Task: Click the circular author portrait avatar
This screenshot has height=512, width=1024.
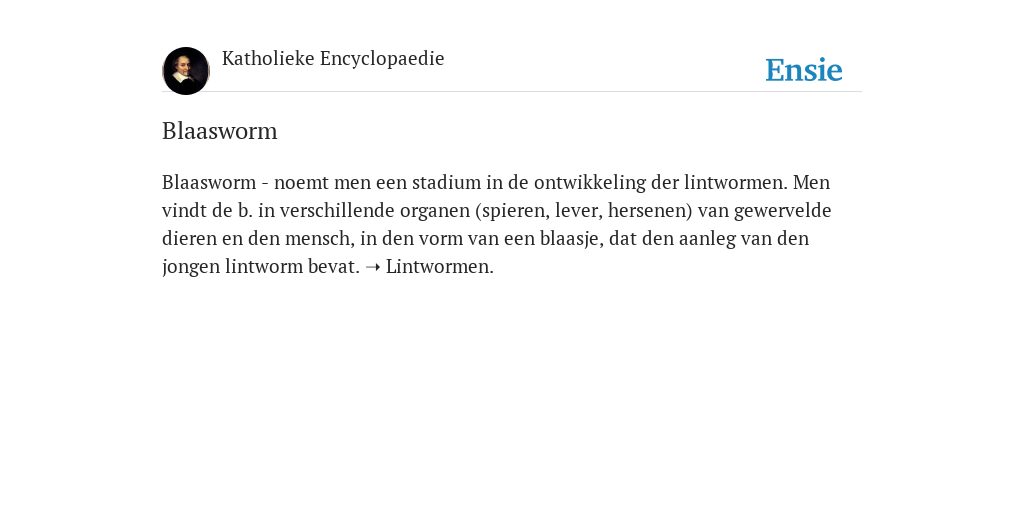Action: tap(186, 71)
